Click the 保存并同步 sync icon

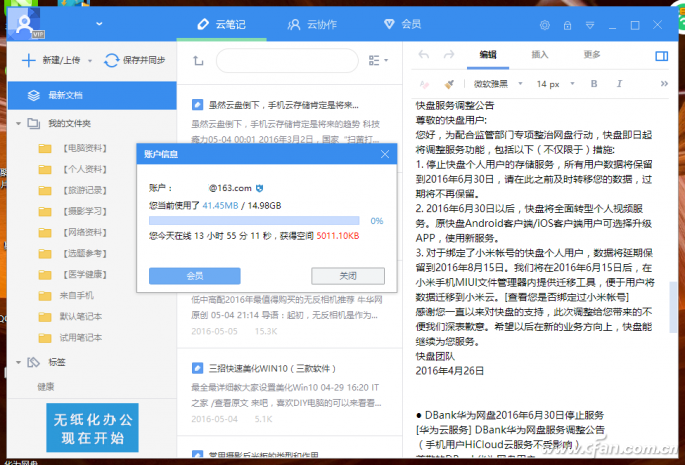tap(111, 60)
